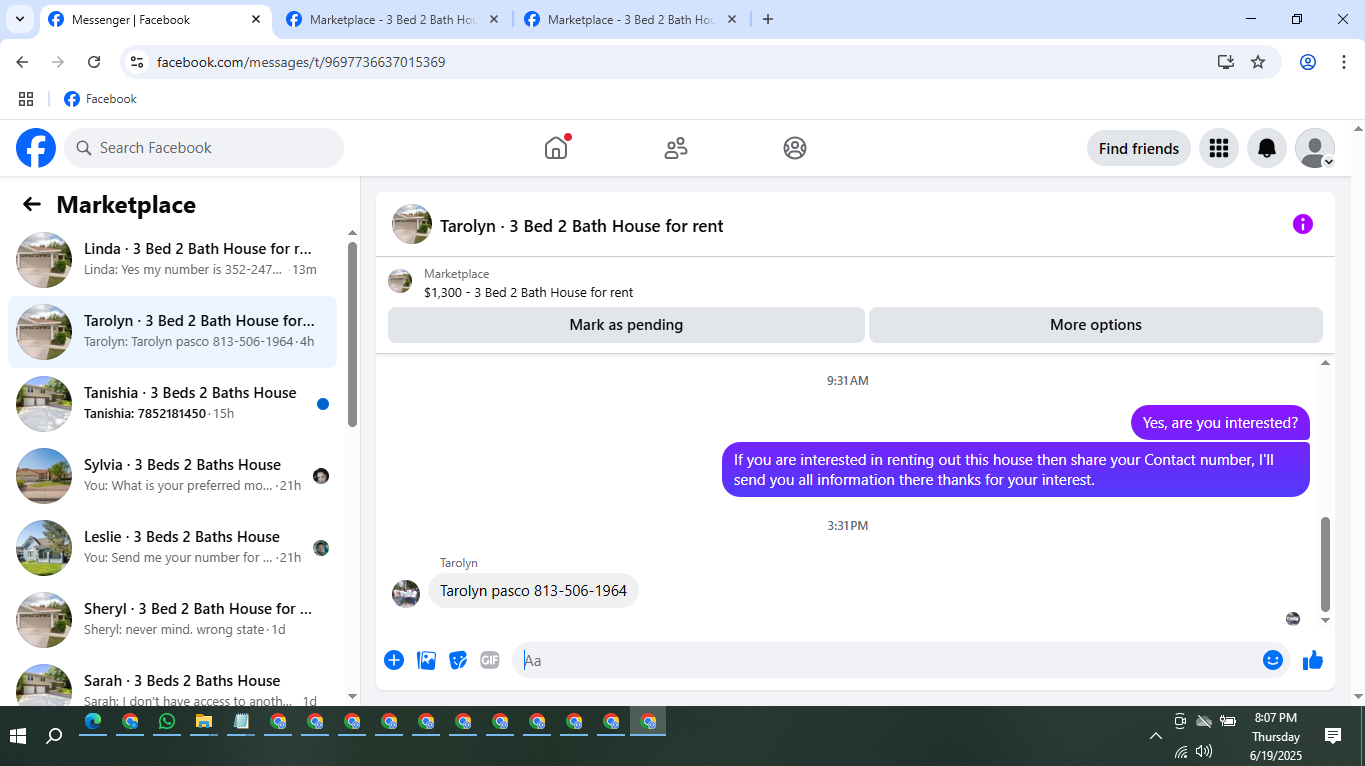Open Tanishia's unread conversation
This screenshot has width=1365, height=766.
172,404
